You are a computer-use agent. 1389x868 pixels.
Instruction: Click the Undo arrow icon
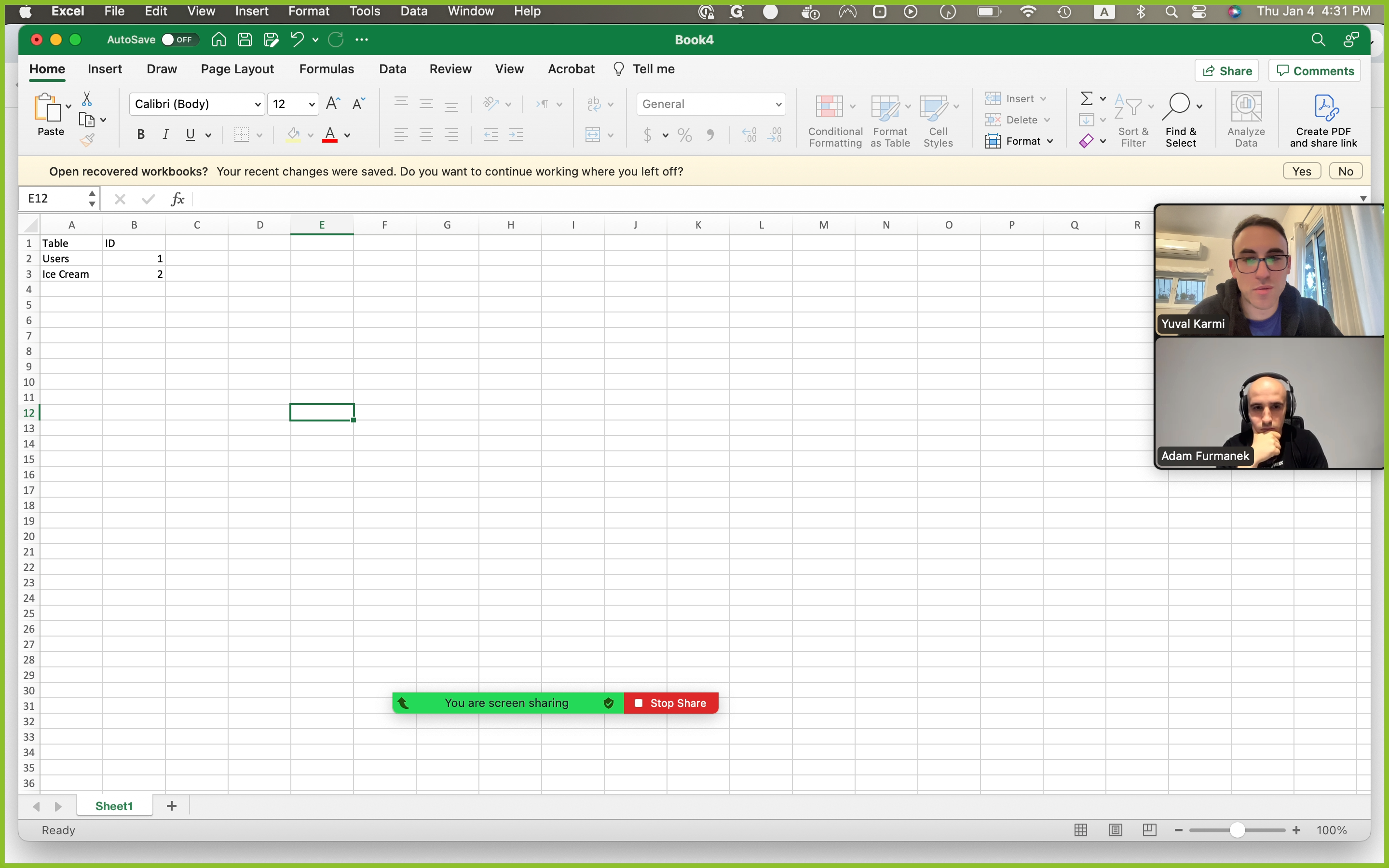click(297, 40)
